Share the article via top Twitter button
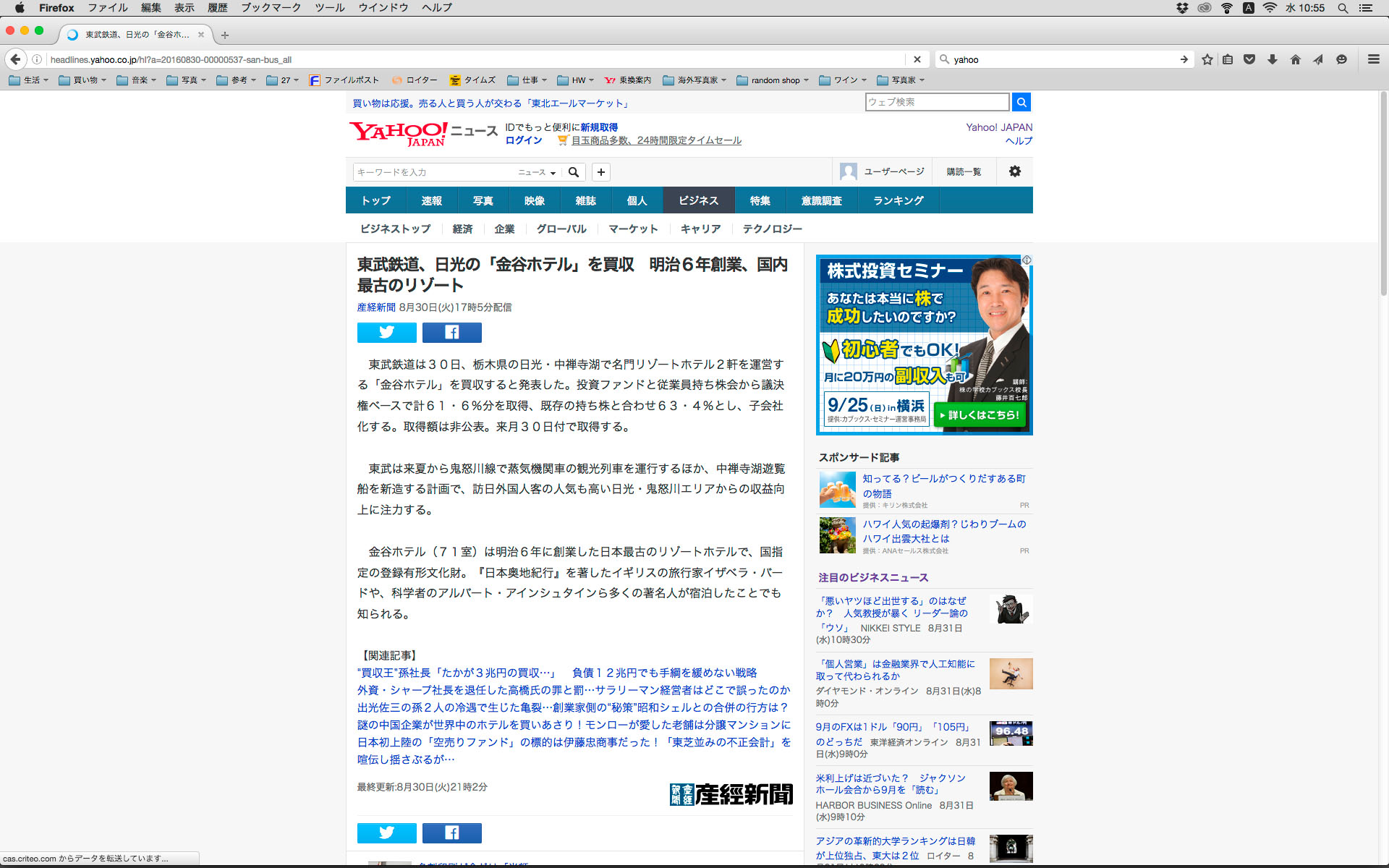This screenshot has width=1389, height=868. [386, 332]
